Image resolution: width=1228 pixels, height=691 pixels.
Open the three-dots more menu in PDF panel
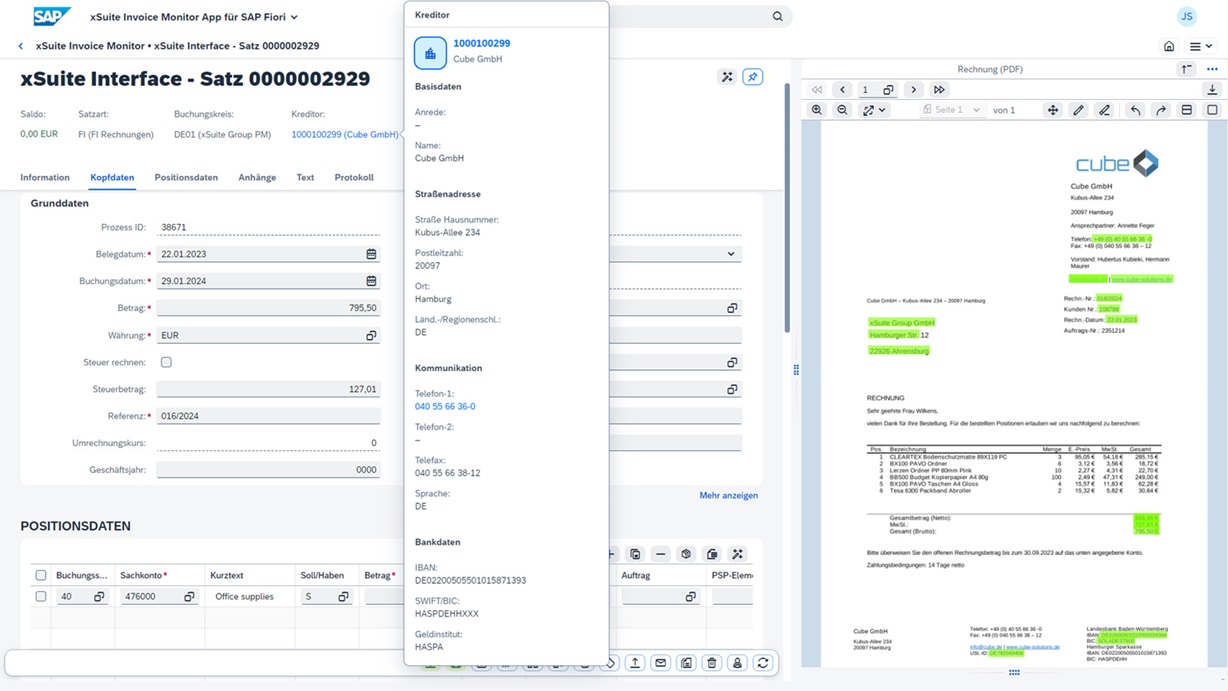(x=1212, y=69)
